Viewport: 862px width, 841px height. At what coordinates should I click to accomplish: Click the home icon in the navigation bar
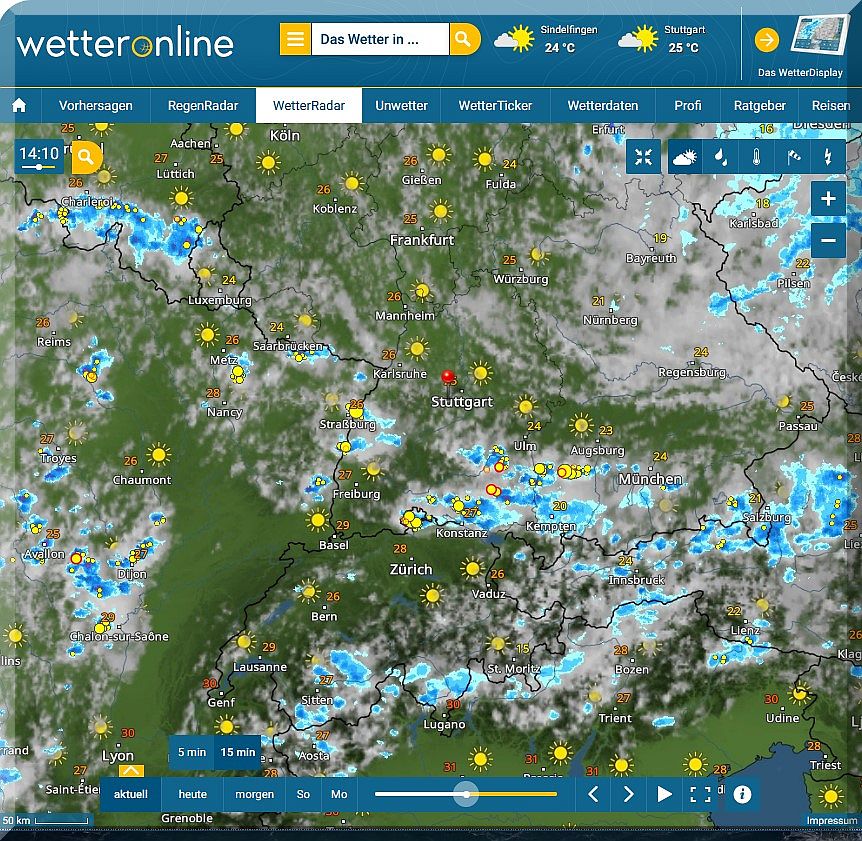pyautogui.click(x=19, y=106)
